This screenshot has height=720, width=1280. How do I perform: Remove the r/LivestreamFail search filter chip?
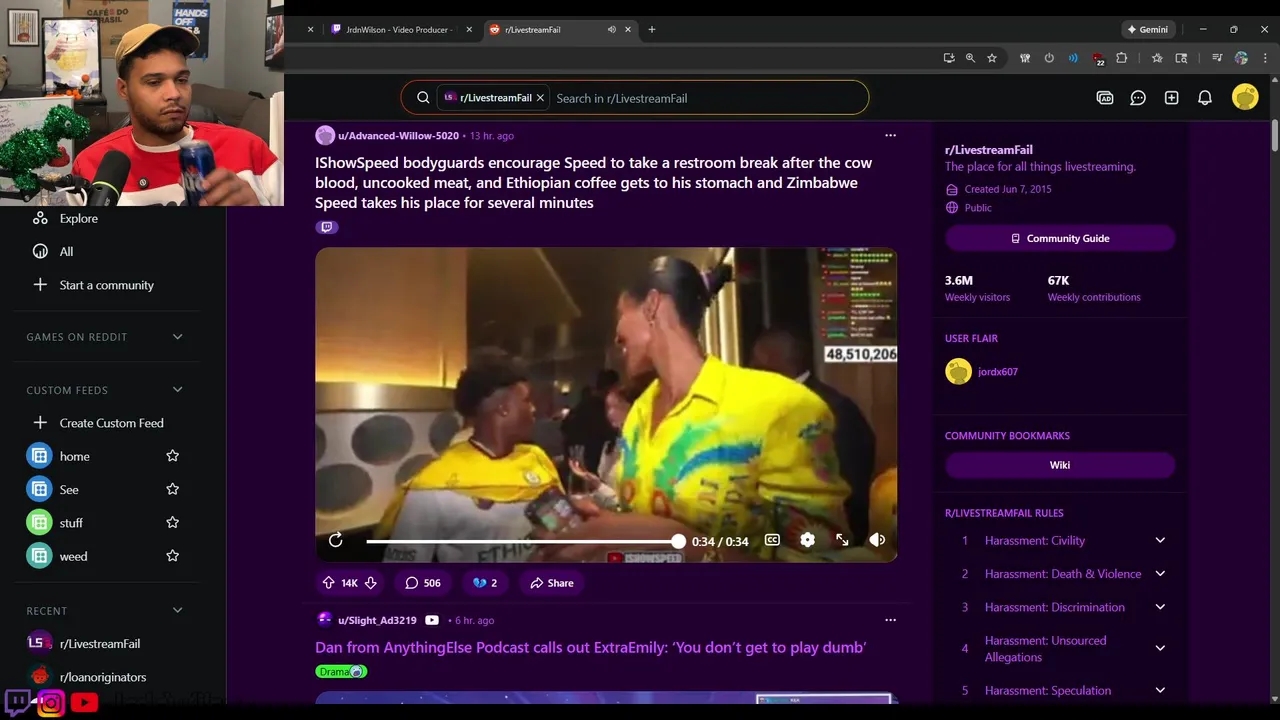click(x=540, y=98)
